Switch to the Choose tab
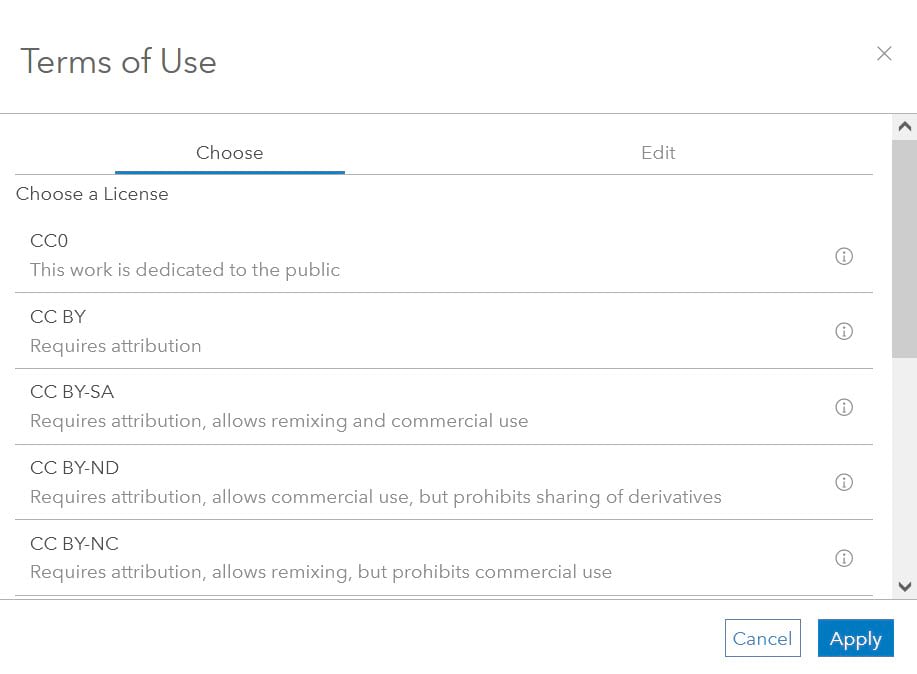Image resolution: width=917 pixels, height=674 pixels. coord(230,153)
